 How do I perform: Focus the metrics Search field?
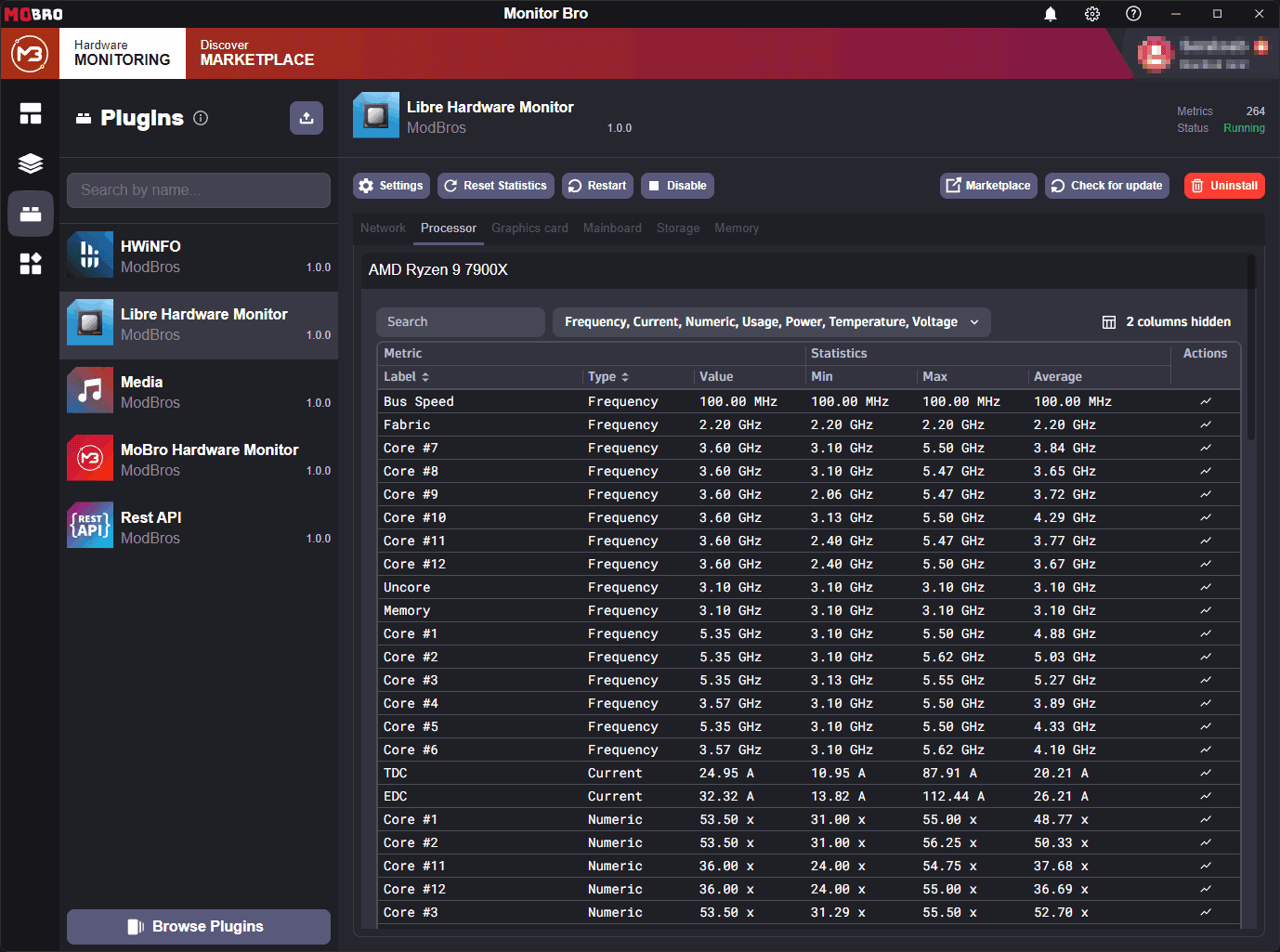coord(461,322)
